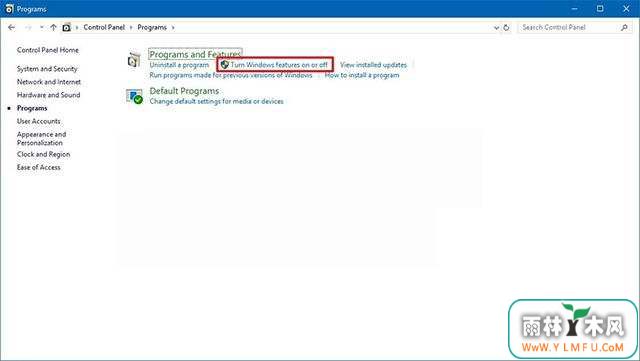Click the Programs window title bar icon
The height and width of the screenshot is (361, 640).
coord(9,9)
